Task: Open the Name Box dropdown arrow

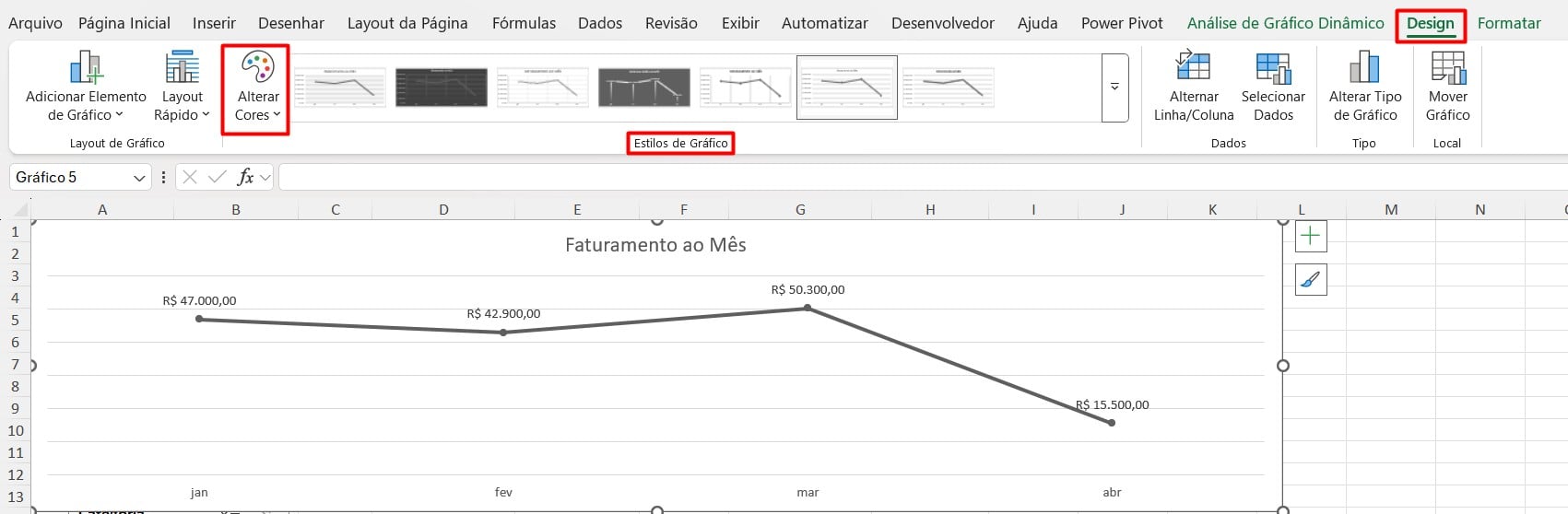Action: tap(139, 178)
